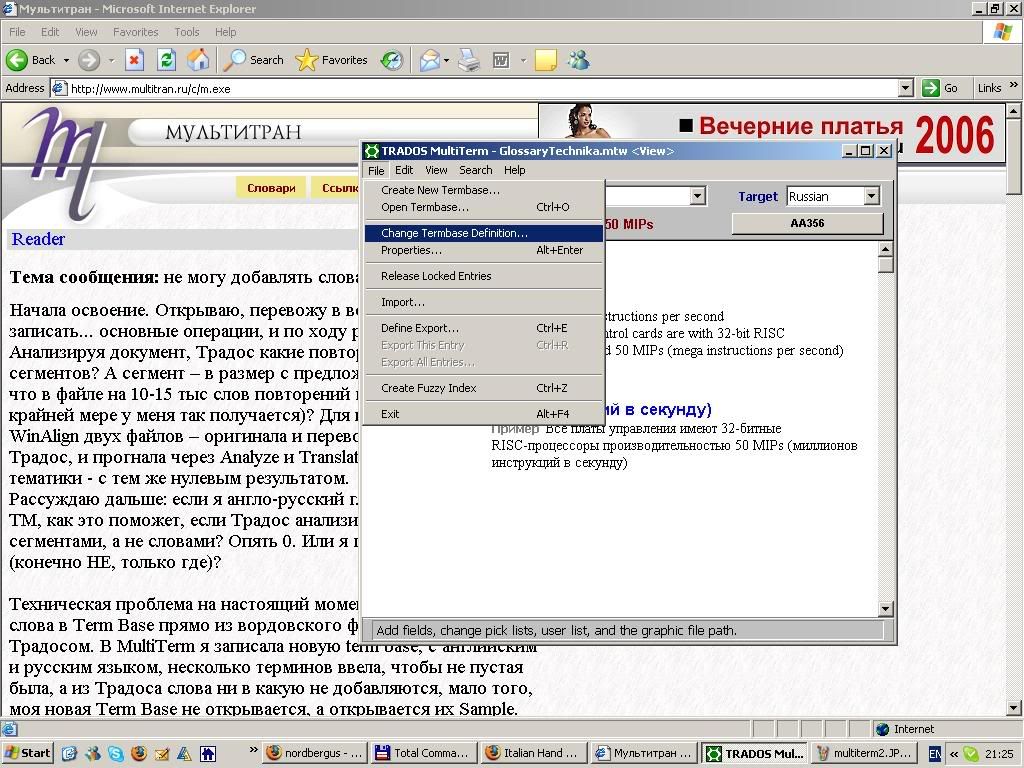The height and width of the screenshot is (768, 1024).
Task: Click the TRADOS MultiTerm title bar icon
Action: point(372,151)
